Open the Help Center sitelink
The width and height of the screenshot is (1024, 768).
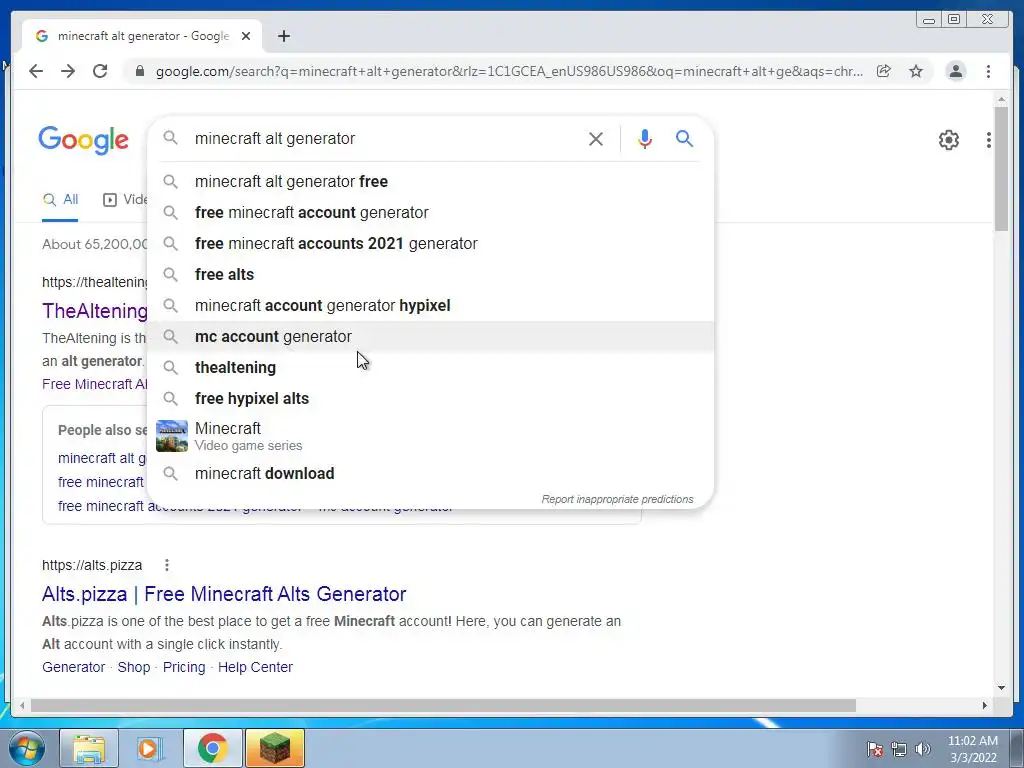click(x=255, y=667)
